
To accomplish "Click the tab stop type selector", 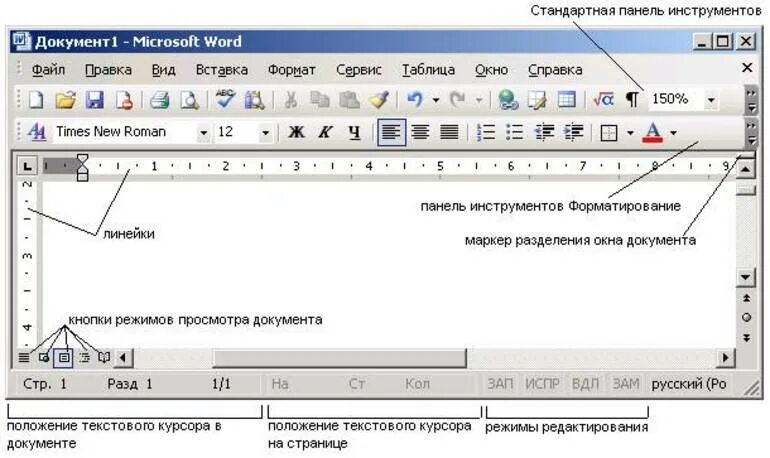I will [27, 166].
